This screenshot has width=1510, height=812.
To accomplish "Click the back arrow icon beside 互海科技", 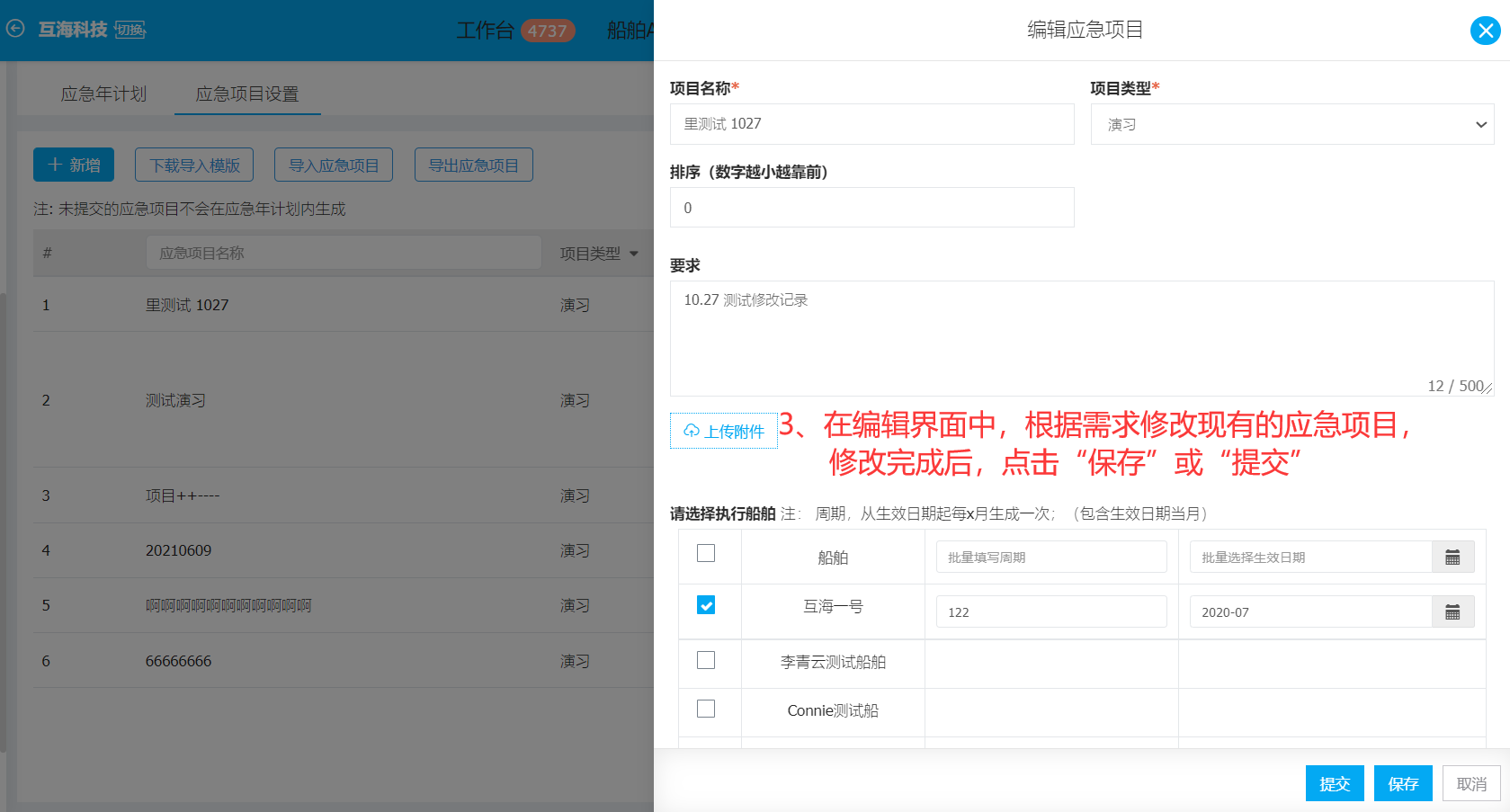I will coord(15,29).
